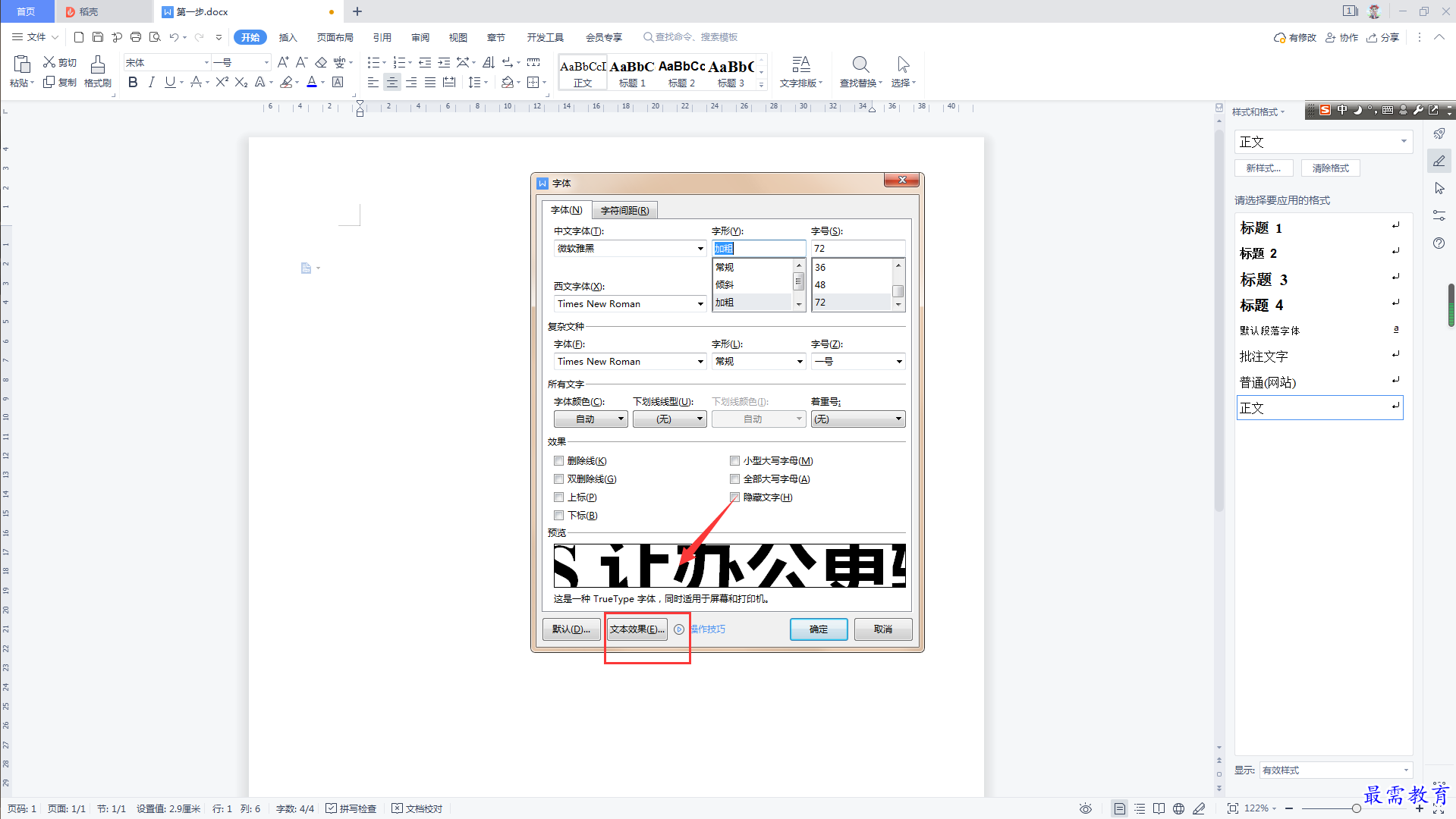This screenshot has height=819, width=1456.
Task: Open font color (字体颜色) dropdown
Action: 591,419
